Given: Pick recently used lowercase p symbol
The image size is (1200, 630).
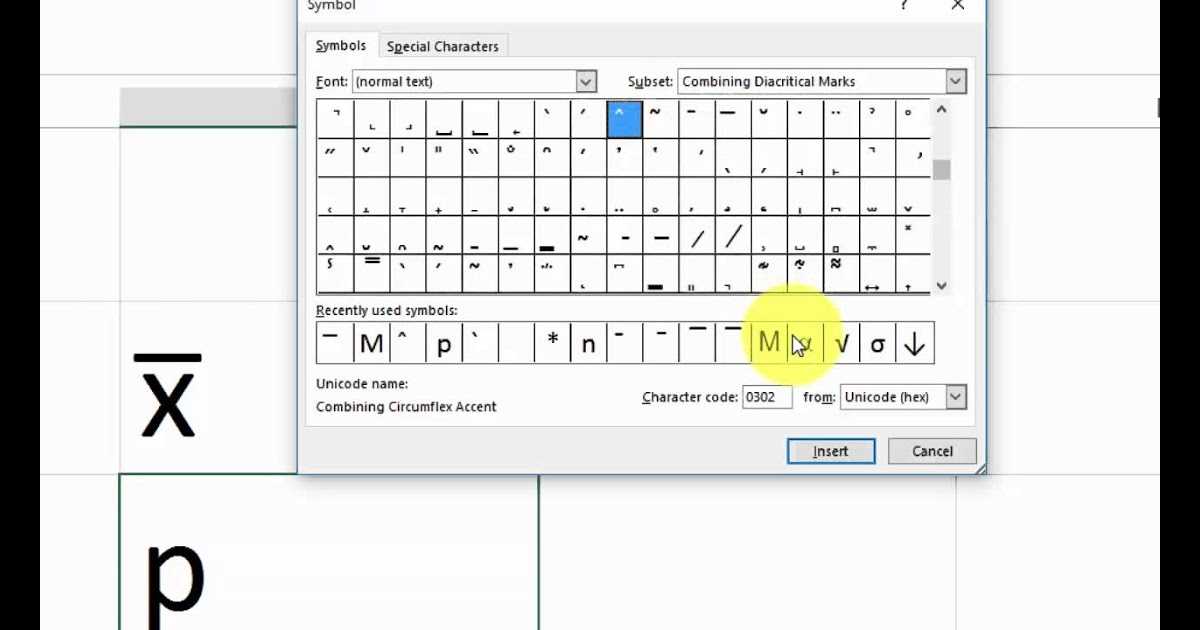Looking at the screenshot, I should pos(443,343).
